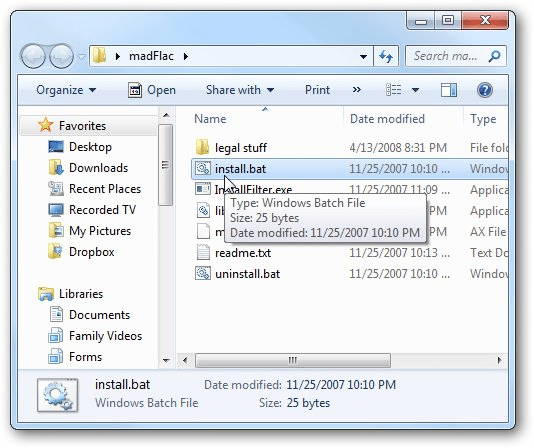Viewport: 534px width, 448px height.
Task: Toggle the preview pane icon
Action: (x=449, y=90)
